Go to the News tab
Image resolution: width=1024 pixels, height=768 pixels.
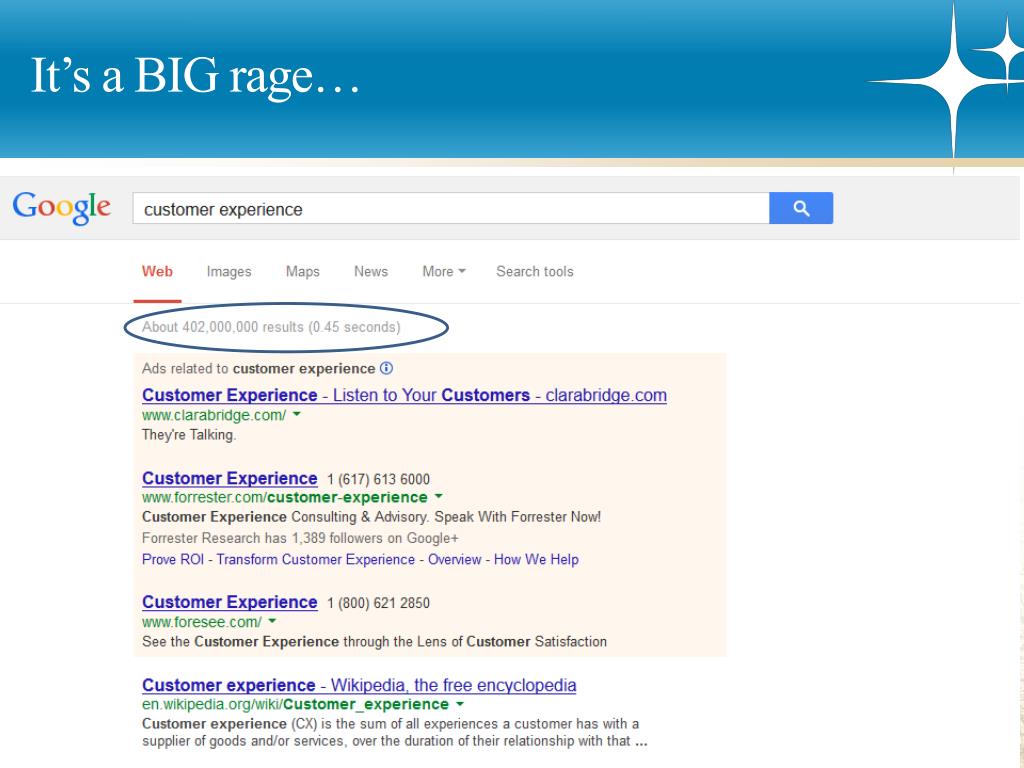(x=371, y=272)
